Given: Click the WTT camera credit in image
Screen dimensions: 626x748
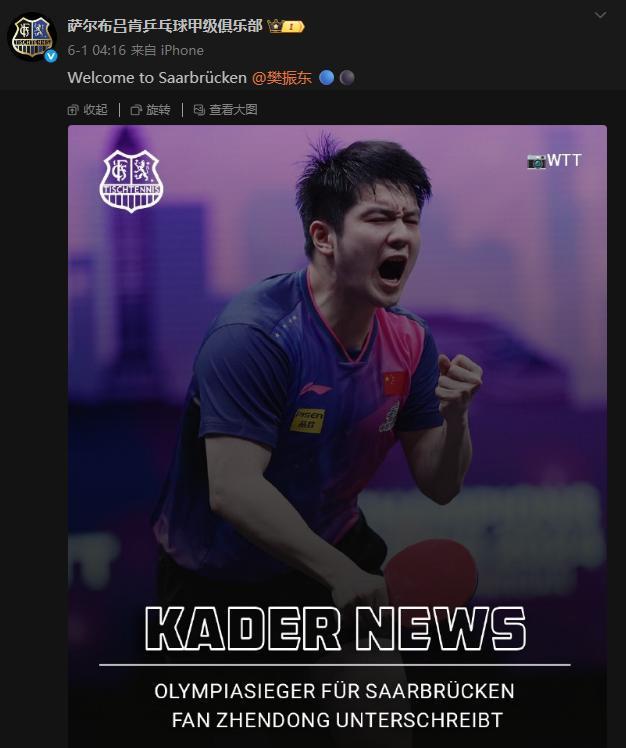Looking at the screenshot, I should 554,160.
